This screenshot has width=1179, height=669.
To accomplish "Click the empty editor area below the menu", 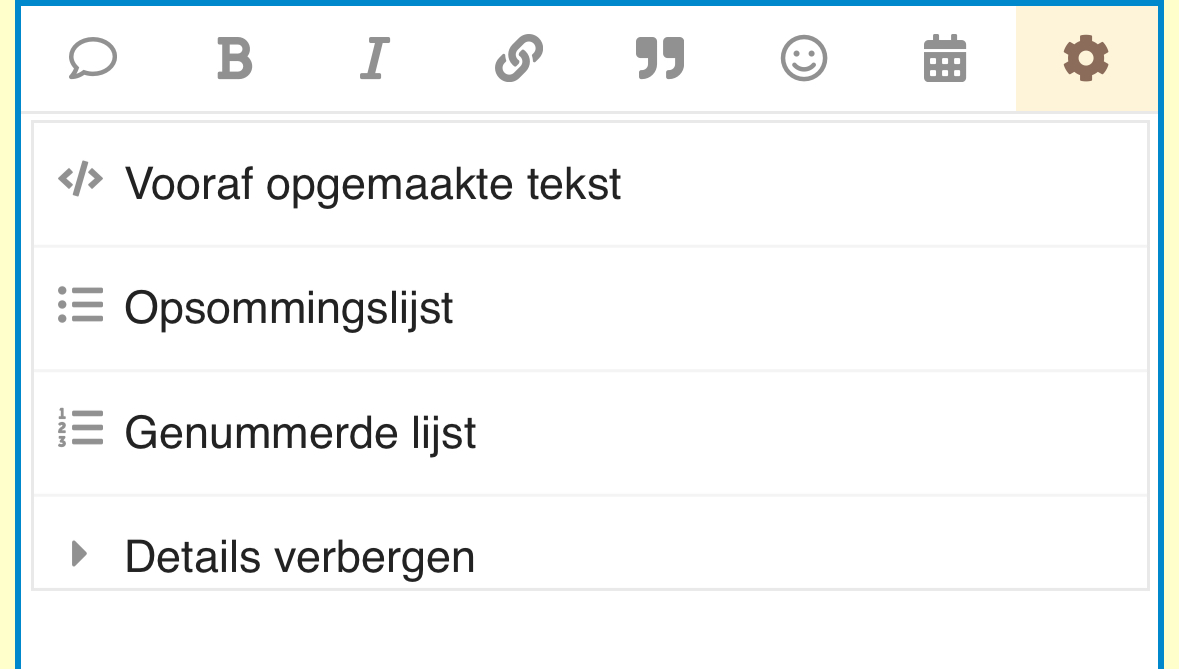I will 590,630.
